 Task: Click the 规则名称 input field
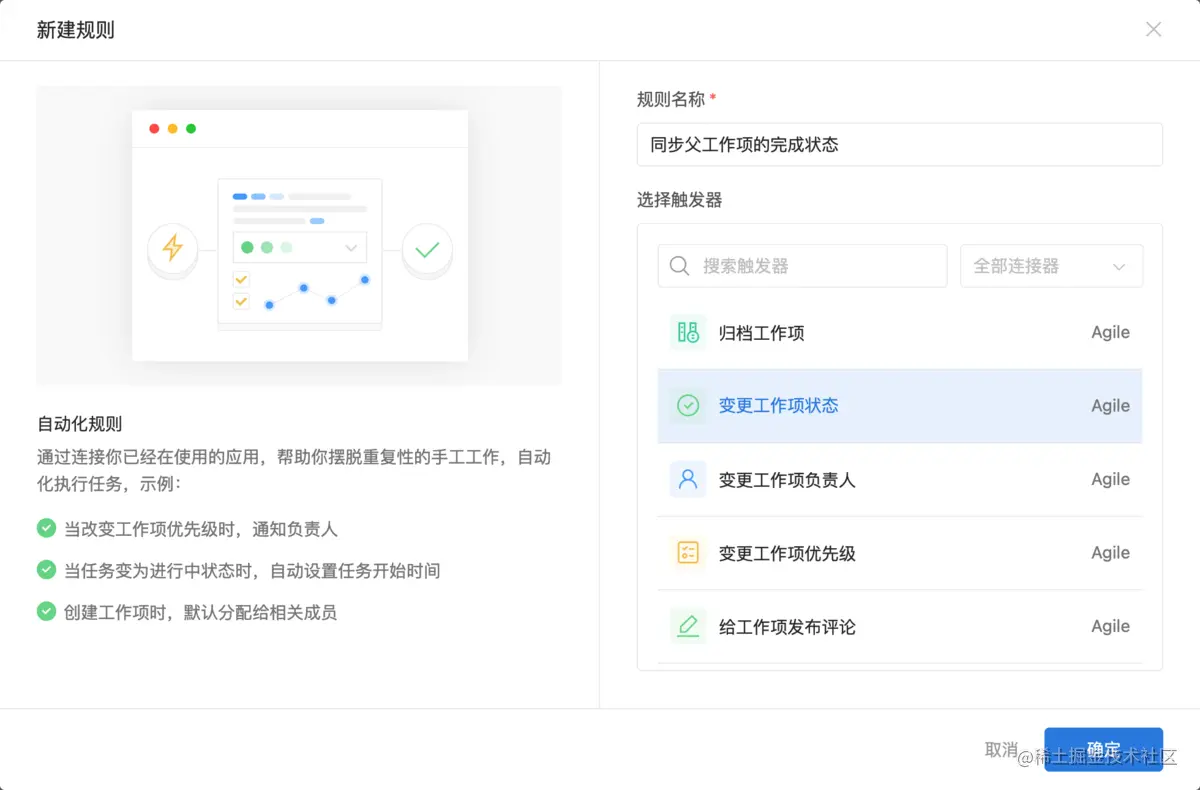(x=900, y=144)
